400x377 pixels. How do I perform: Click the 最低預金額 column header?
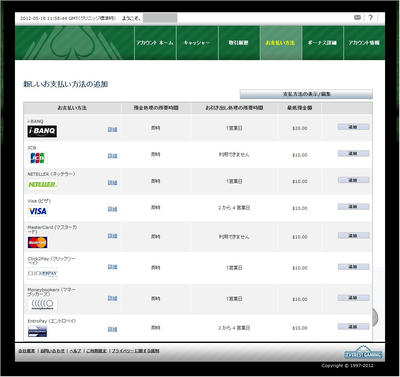(300, 108)
